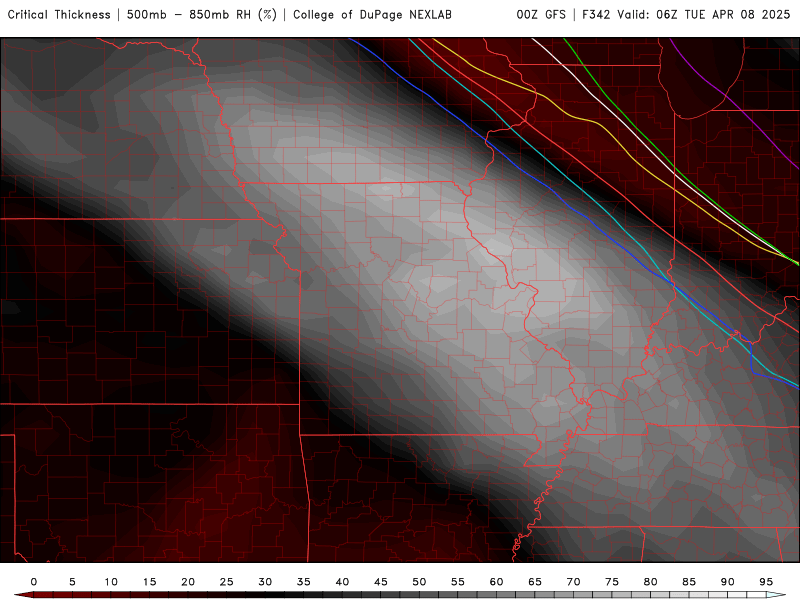
Task: Click the "75" color scale label
Action: pyautogui.click(x=612, y=582)
